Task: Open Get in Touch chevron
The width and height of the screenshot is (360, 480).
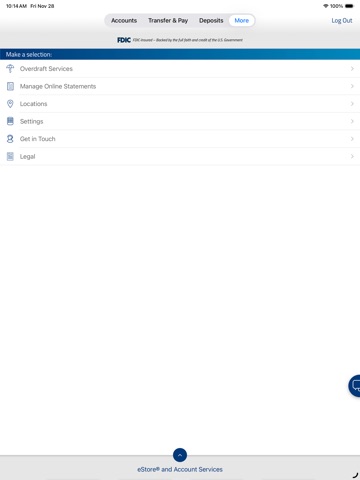Action: click(x=352, y=139)
